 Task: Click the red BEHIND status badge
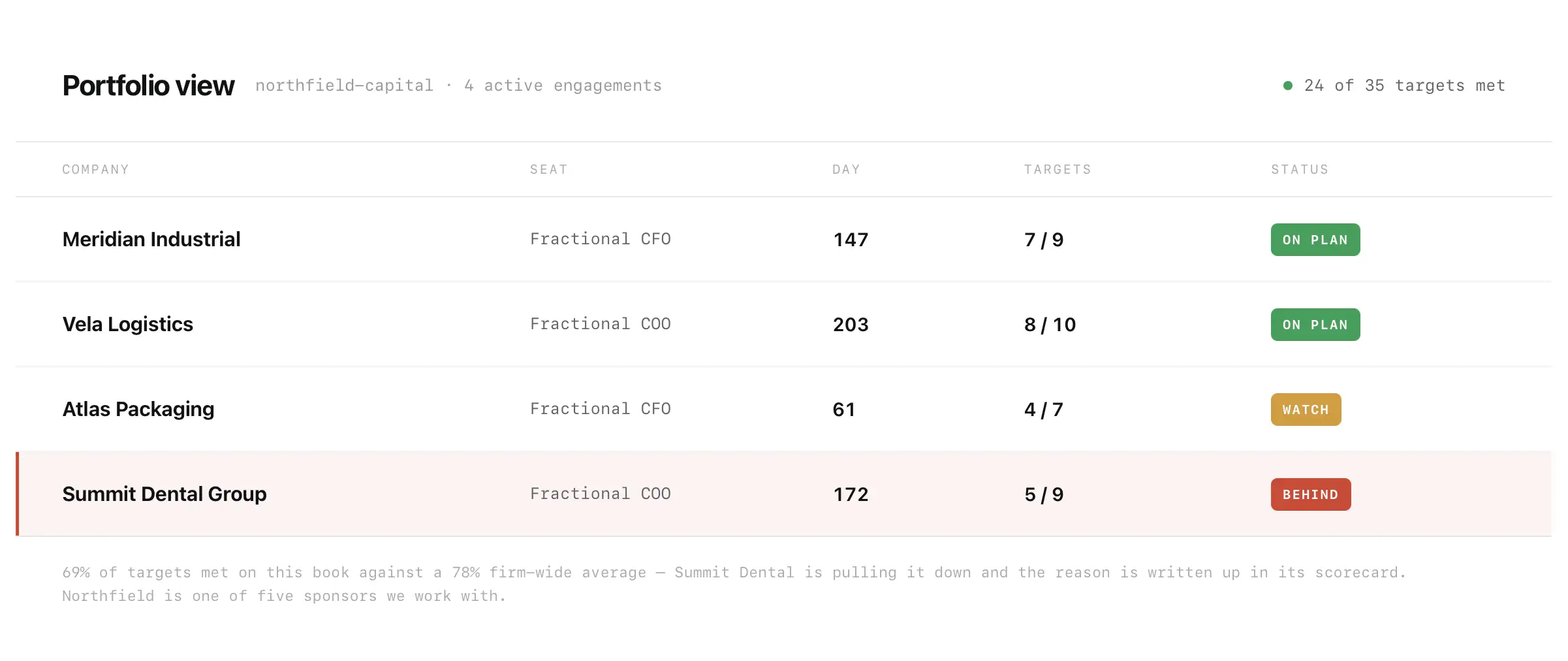coord(1310,494)
